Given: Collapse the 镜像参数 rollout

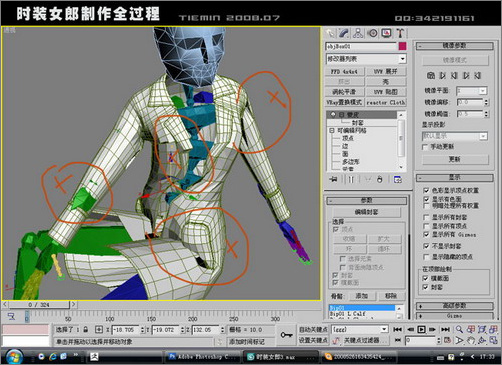Looking at the screenshot, I should coord(455,46).
